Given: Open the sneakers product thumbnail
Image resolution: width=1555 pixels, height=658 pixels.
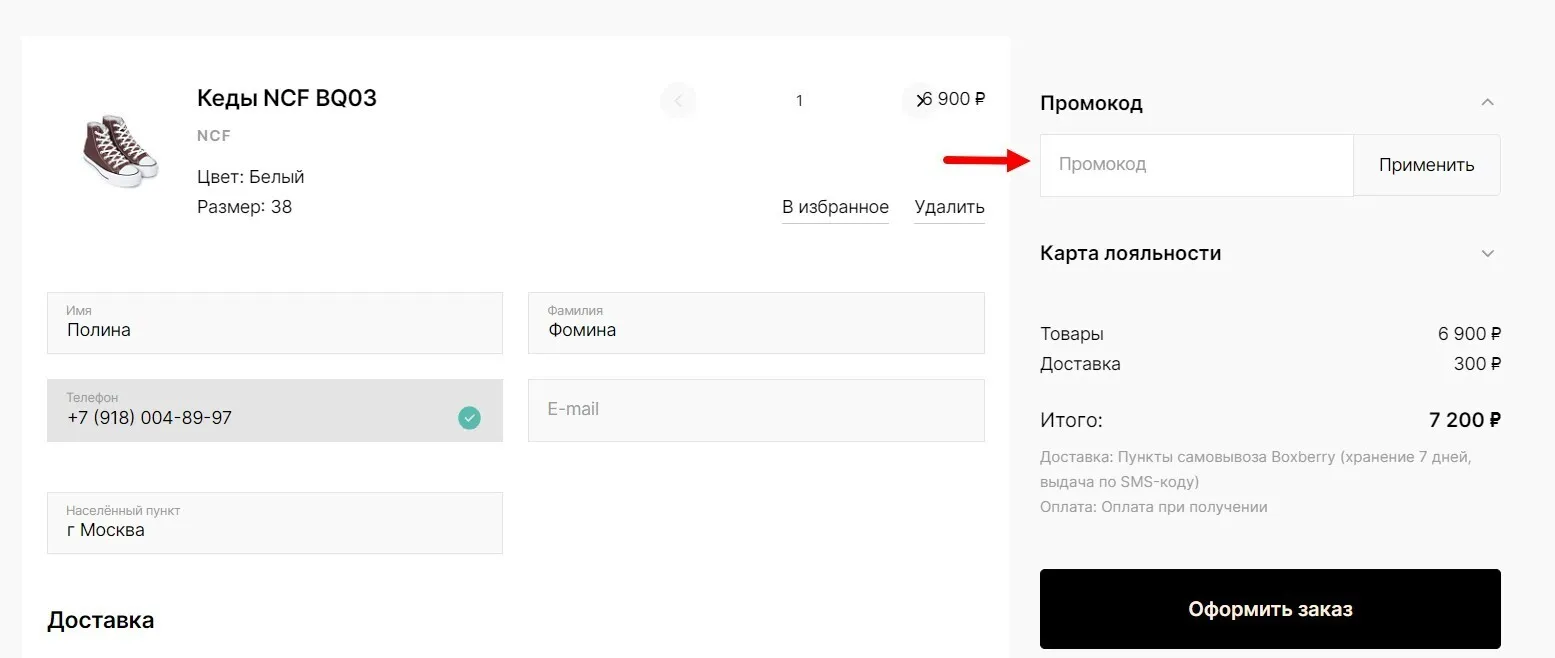Looking at the screenshot, I should (119, 151).
